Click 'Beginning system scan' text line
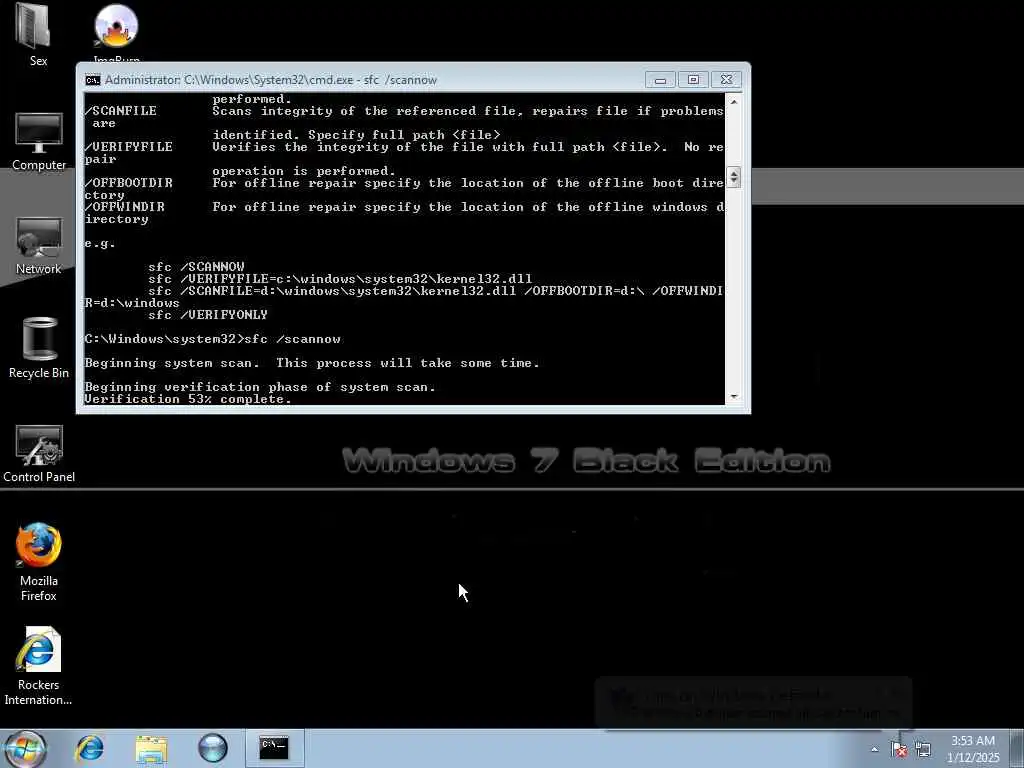 pos(312,363)
